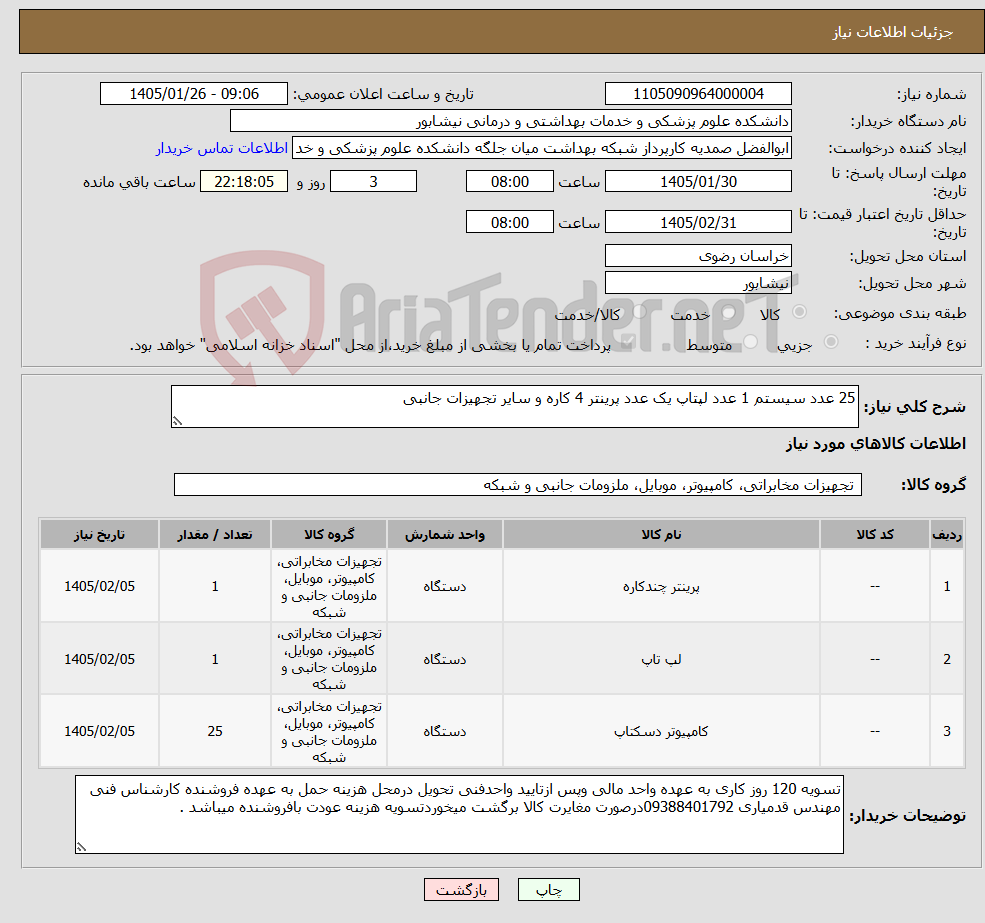The image size is (985, 923).
Task: Click the نام کالا column header
Action: (x=661, y=535)
